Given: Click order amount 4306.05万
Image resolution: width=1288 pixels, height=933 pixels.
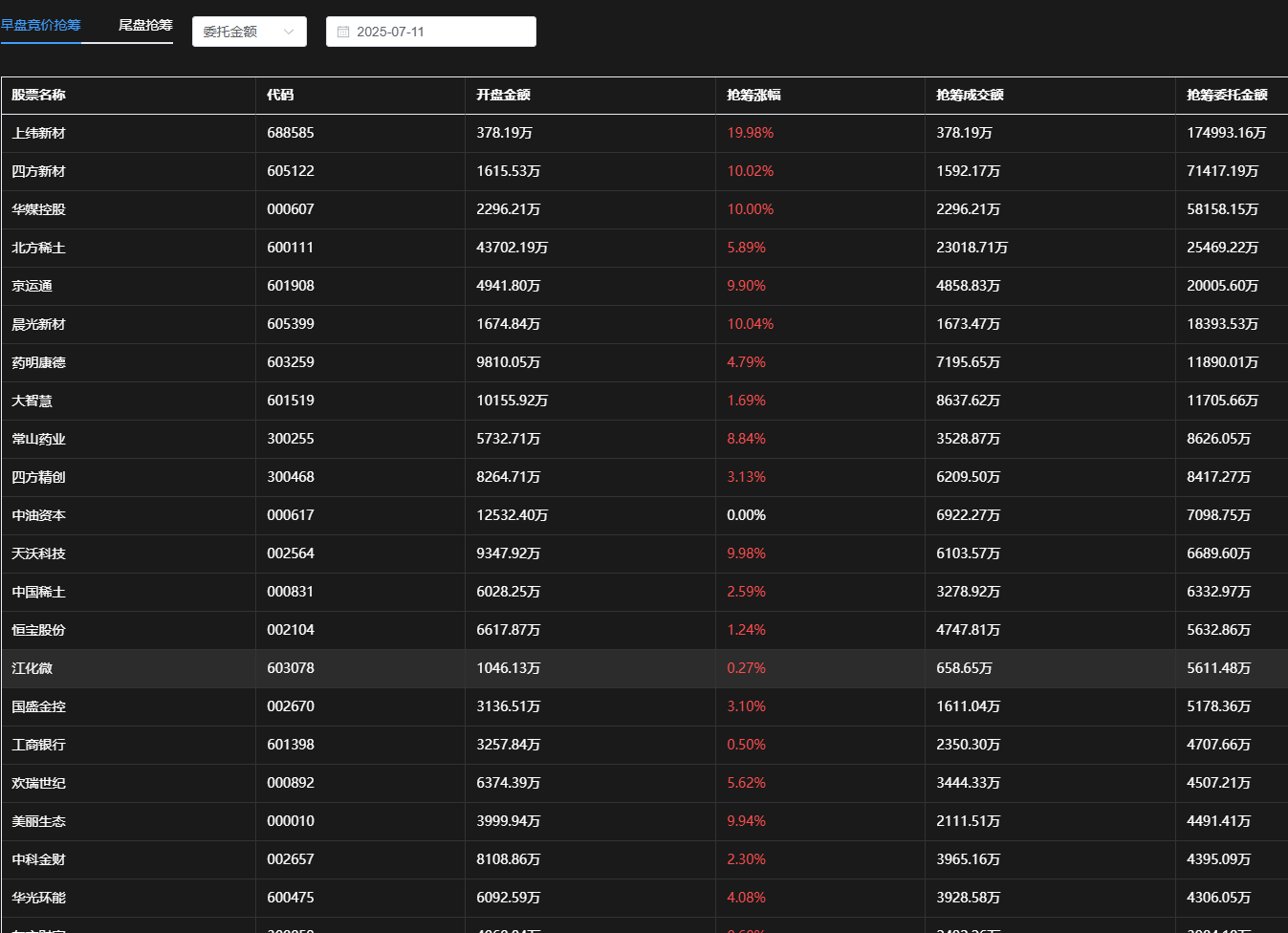Looking at the screenshot, I should coord(1219,898).
